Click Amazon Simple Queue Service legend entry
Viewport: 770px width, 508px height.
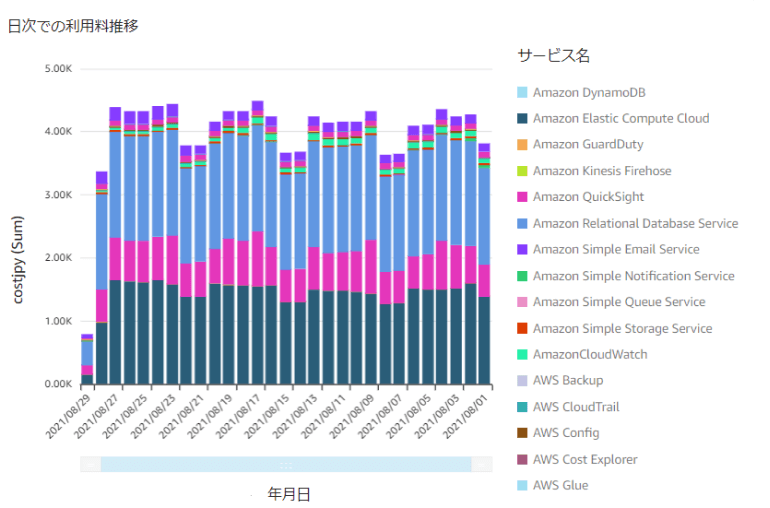[620, 302]
